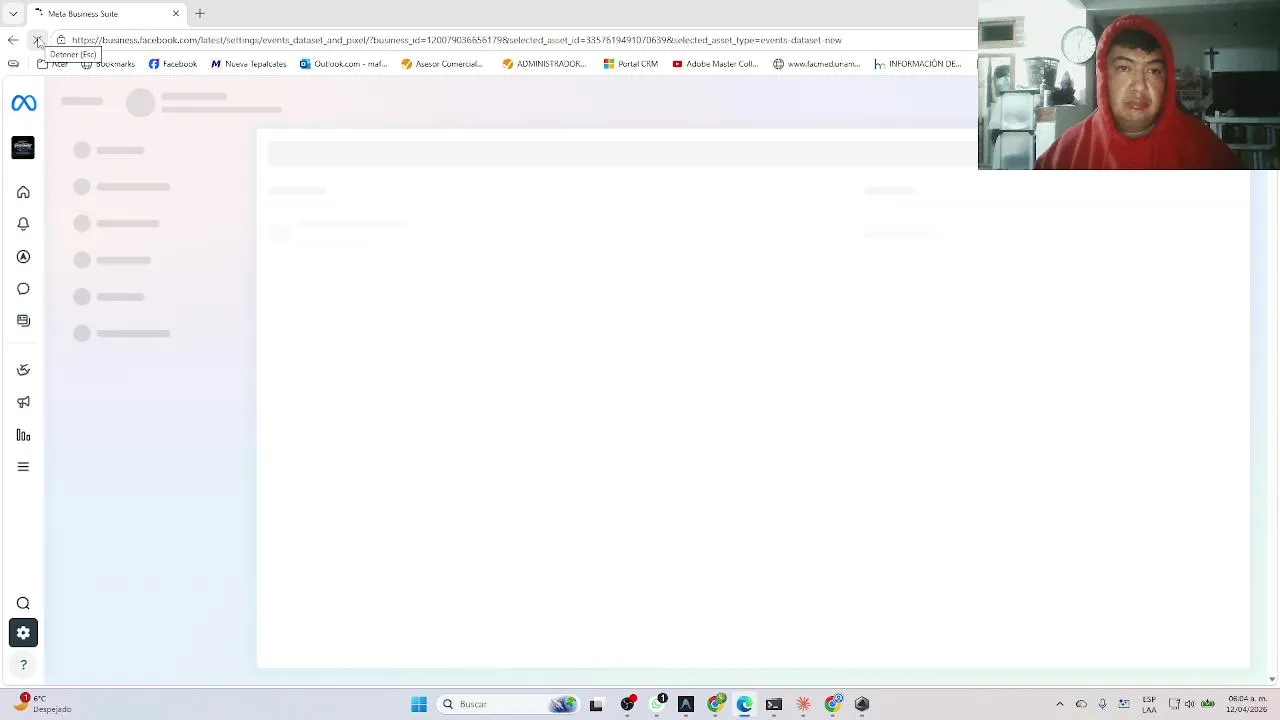Open the Content posts icon in sidebar
Viewport: 1280px width, 720px height.
point(23,321)
